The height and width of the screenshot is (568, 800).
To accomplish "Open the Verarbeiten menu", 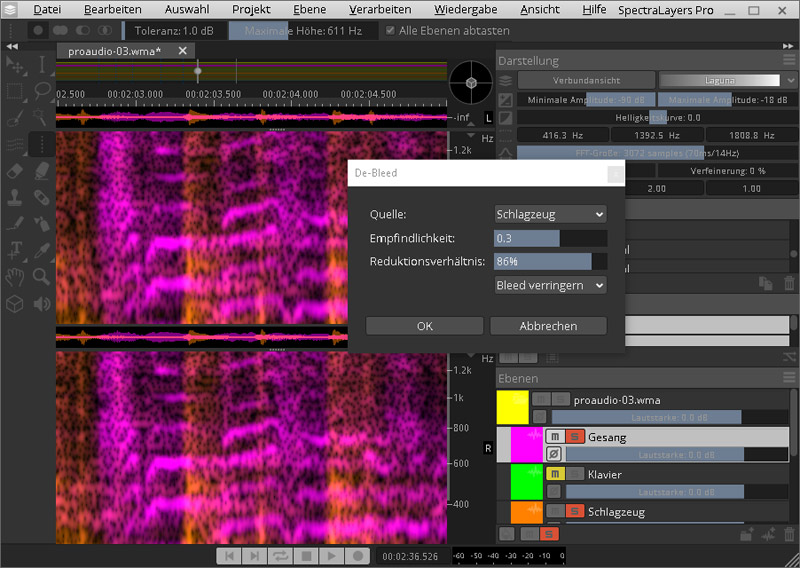I will (x=380, y=9).
